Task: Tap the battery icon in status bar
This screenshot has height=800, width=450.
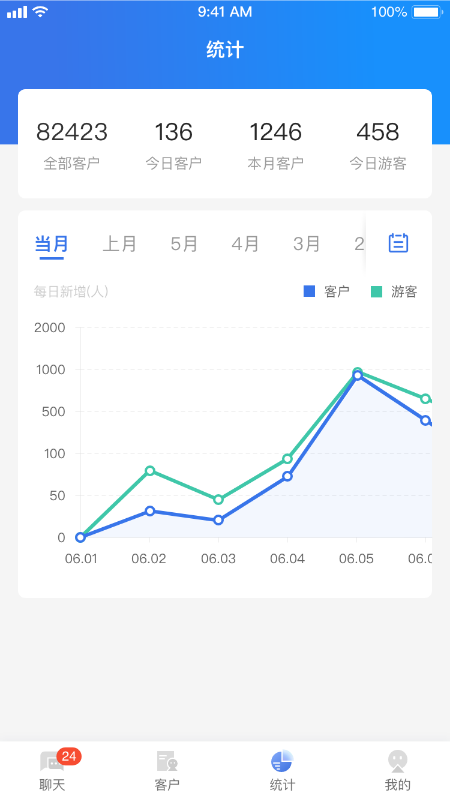Action: 428,12
